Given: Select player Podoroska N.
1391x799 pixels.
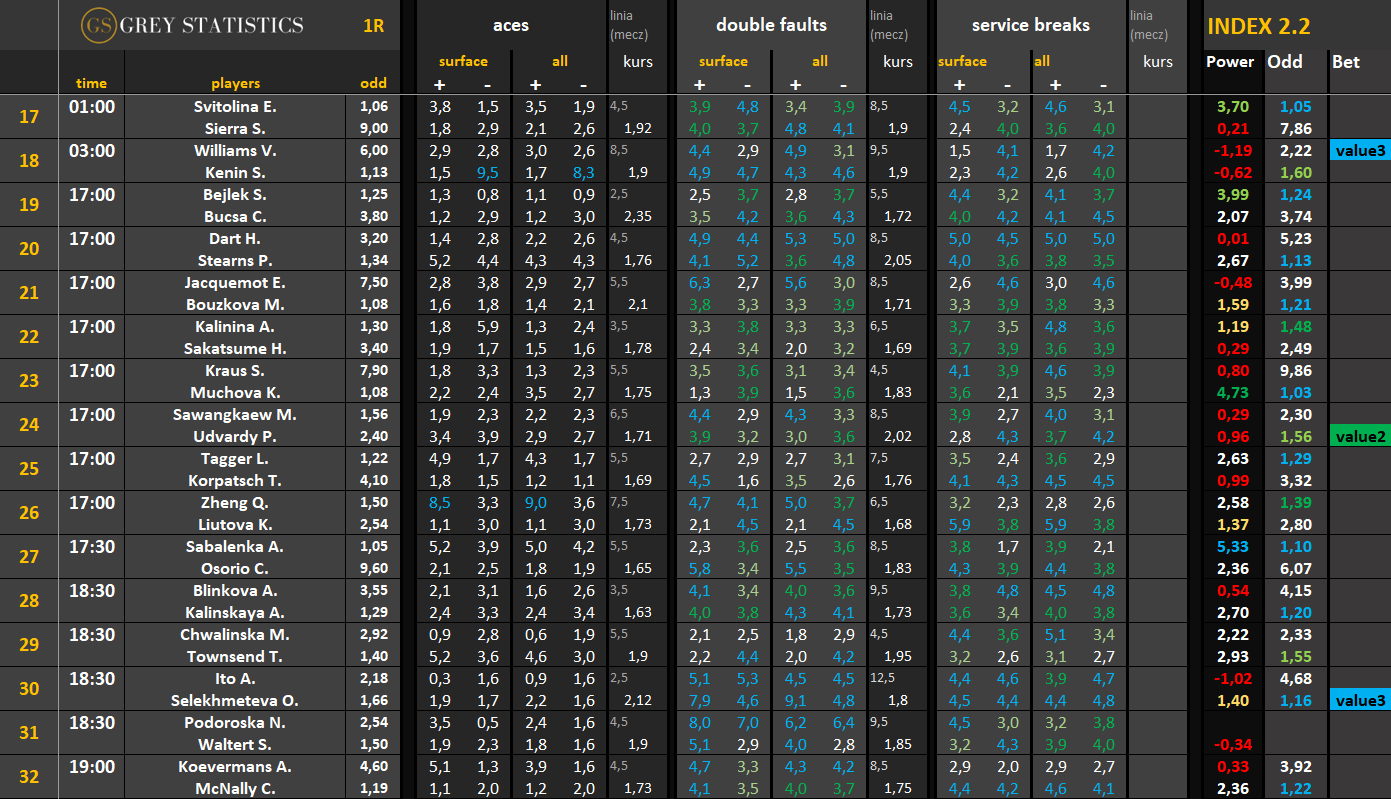Looking at the screenshot, I should click(x=235, y=722).
